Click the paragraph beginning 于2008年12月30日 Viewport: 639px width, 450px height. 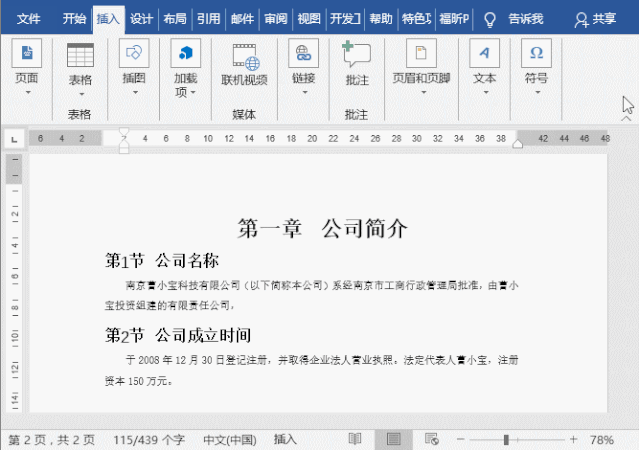[311, 371]
